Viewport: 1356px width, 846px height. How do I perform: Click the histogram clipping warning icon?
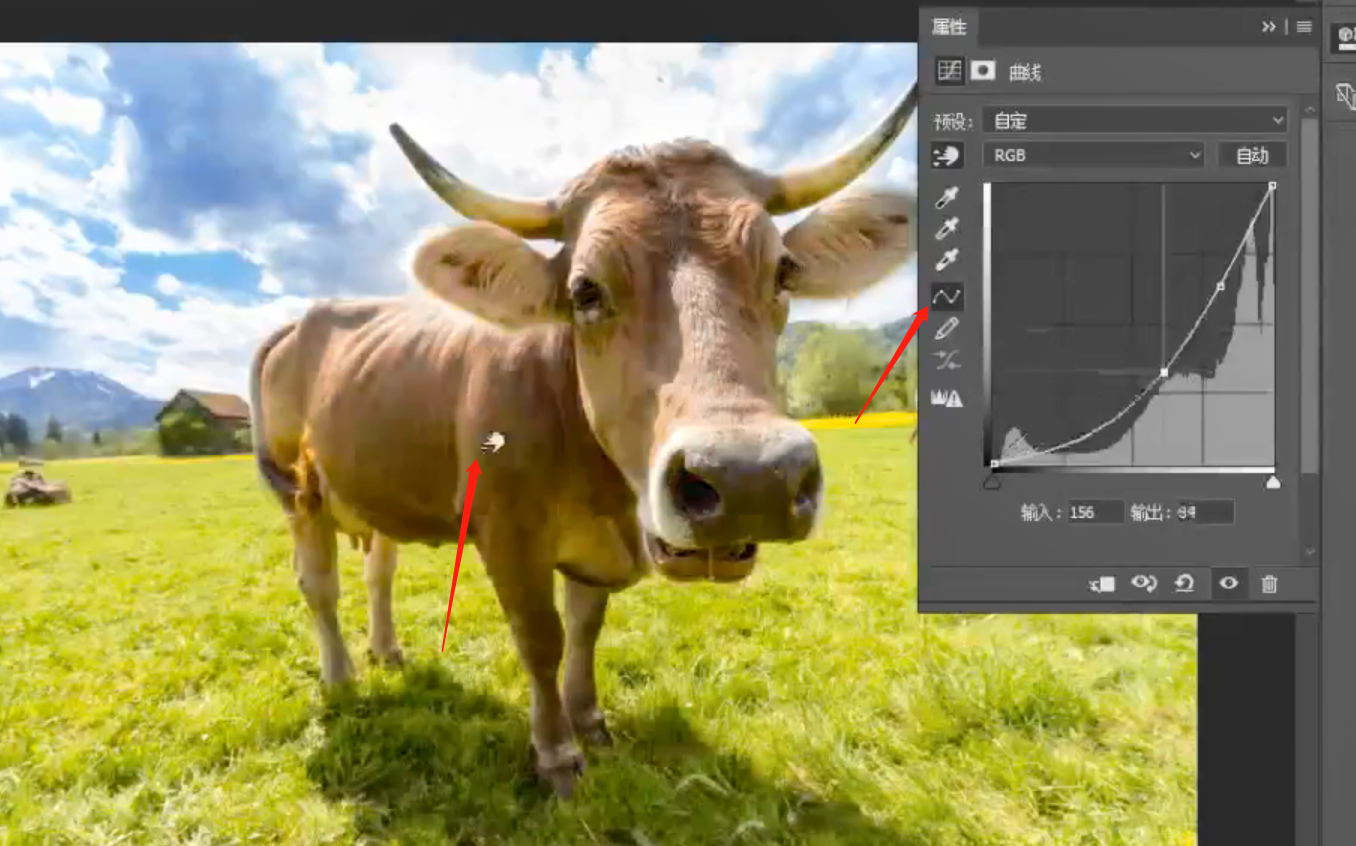(x=946, y=398)
